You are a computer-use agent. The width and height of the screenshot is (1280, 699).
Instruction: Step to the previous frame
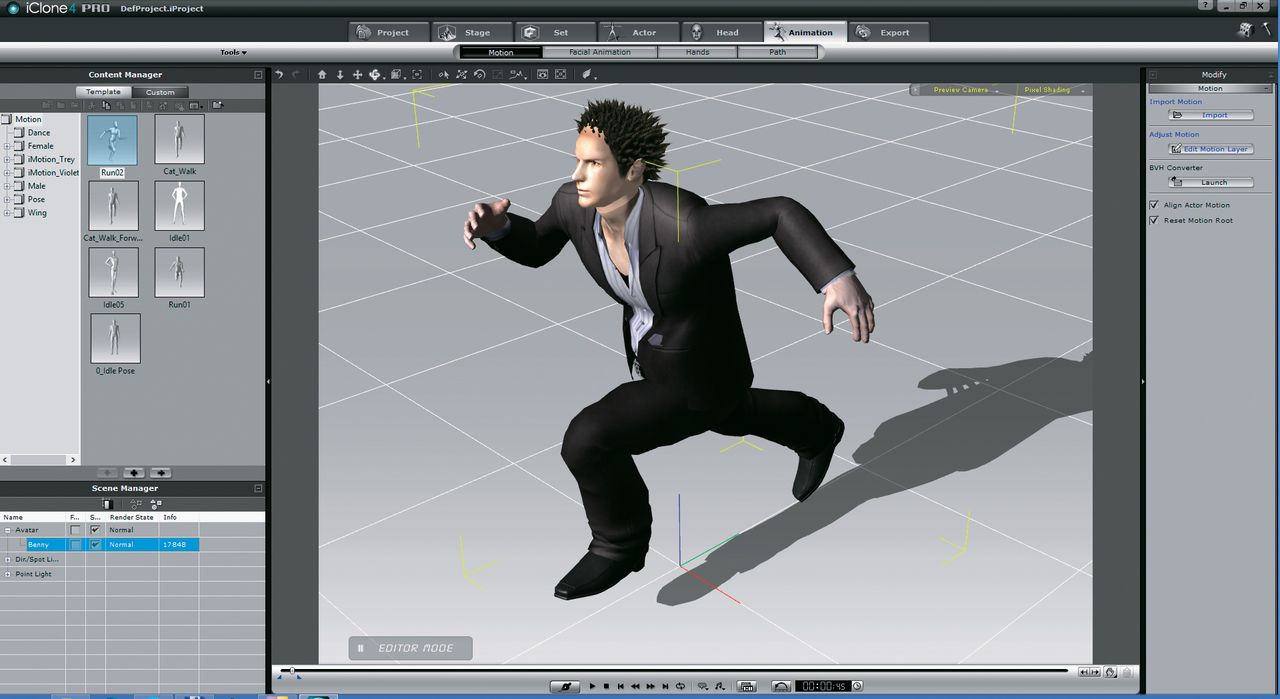click(x=635, y=686)
